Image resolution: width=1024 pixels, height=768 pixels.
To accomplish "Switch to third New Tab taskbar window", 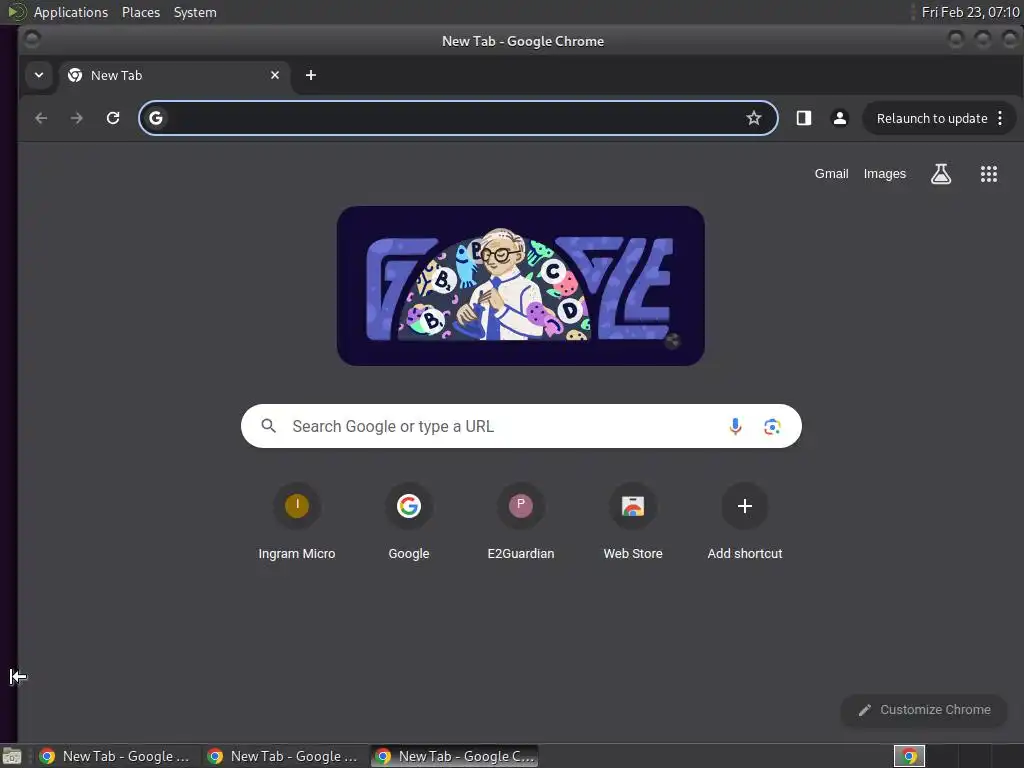I will tap(455, 756).
